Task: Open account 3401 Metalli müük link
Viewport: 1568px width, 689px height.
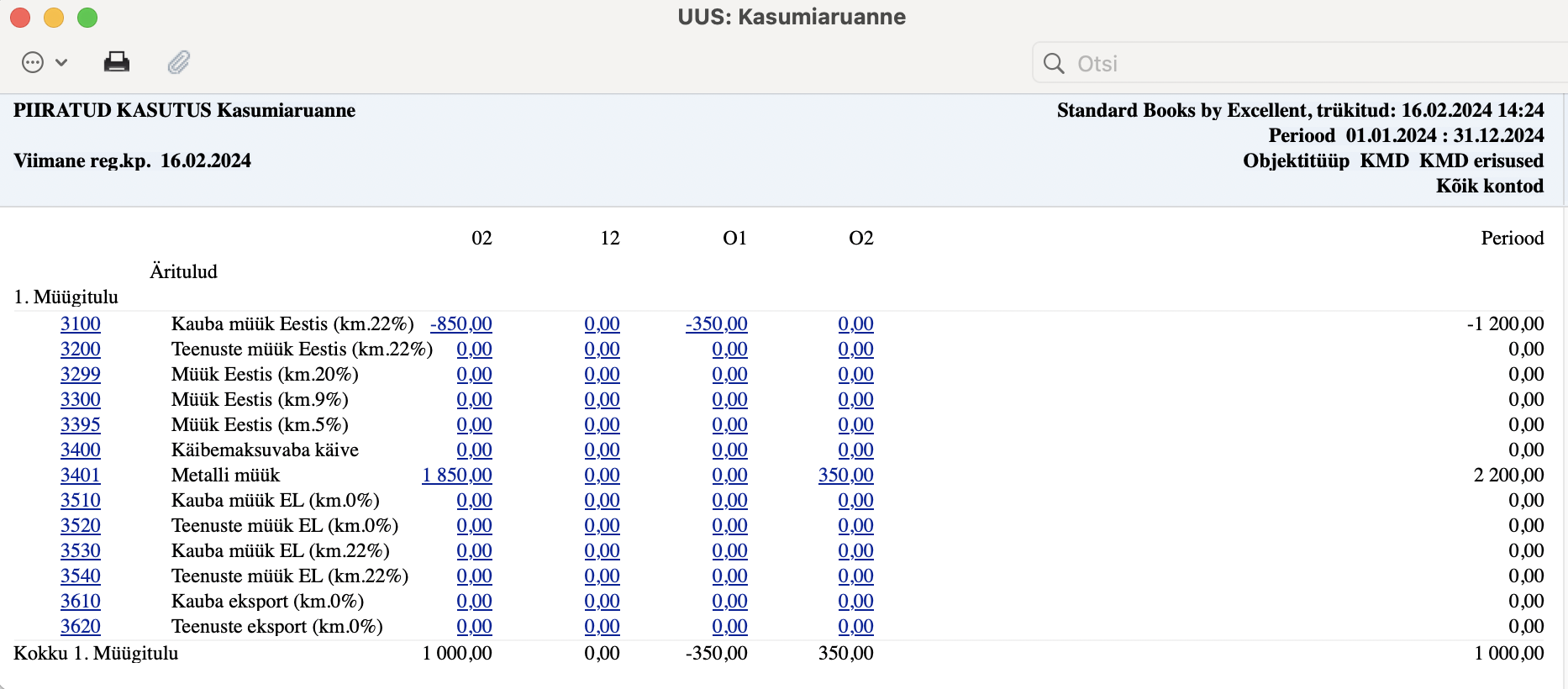Action: pos(81,475)
